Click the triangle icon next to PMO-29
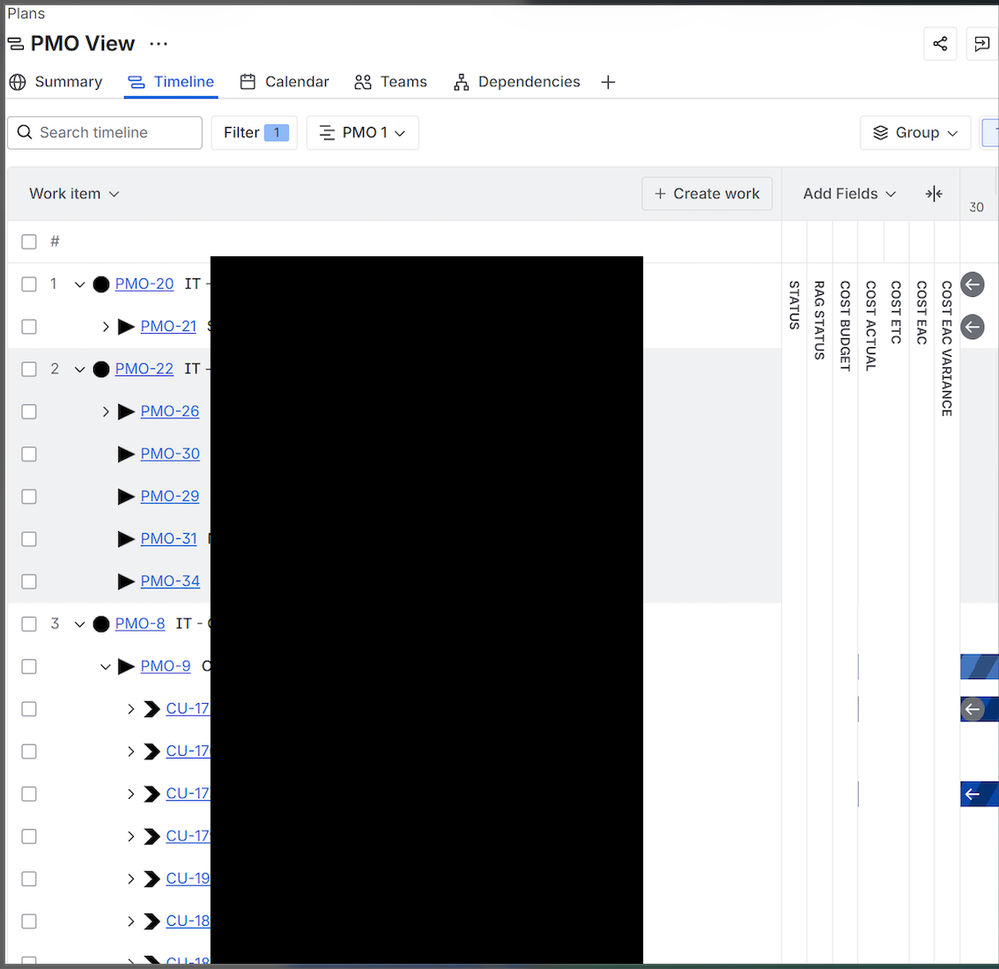Image resolution: width=999 pixels, height=969 pixels. pyautogui.click(x=126, y=496)
